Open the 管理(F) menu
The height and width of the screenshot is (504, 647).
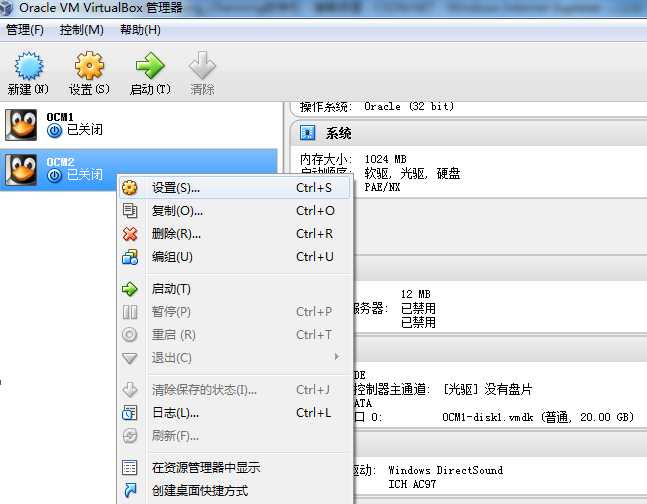[x=25, y=30]
